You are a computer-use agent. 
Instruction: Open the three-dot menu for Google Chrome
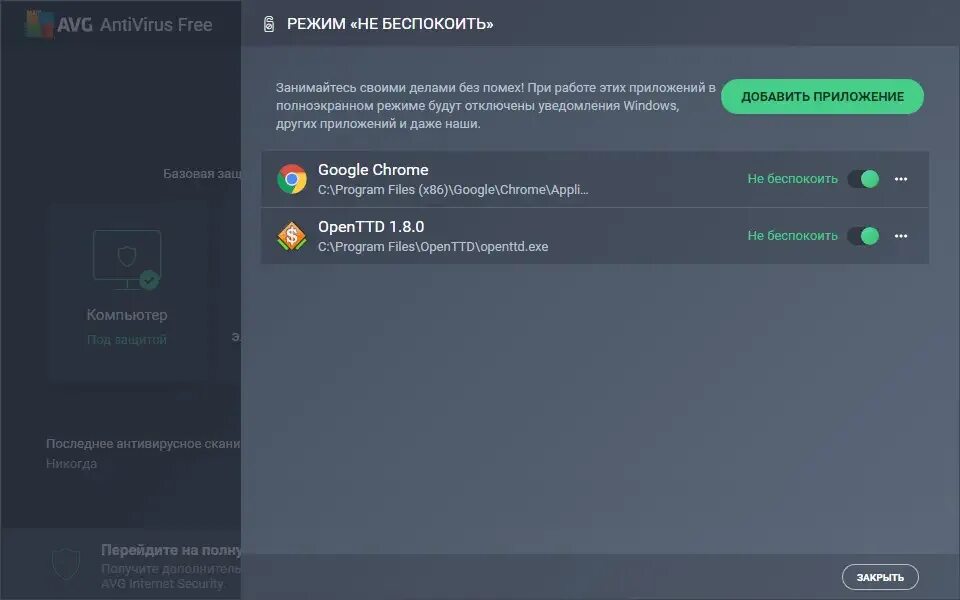[901, 179]
